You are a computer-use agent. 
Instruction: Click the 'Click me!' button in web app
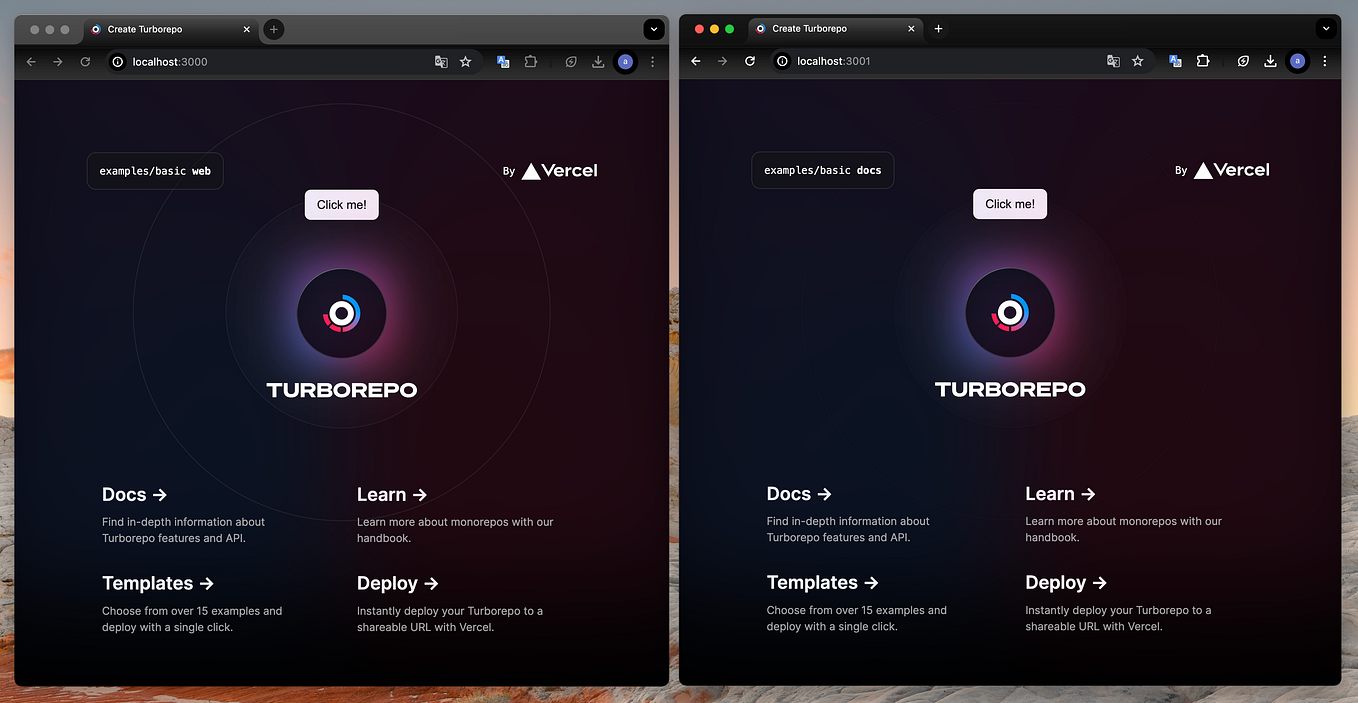[x=342, y=205]
